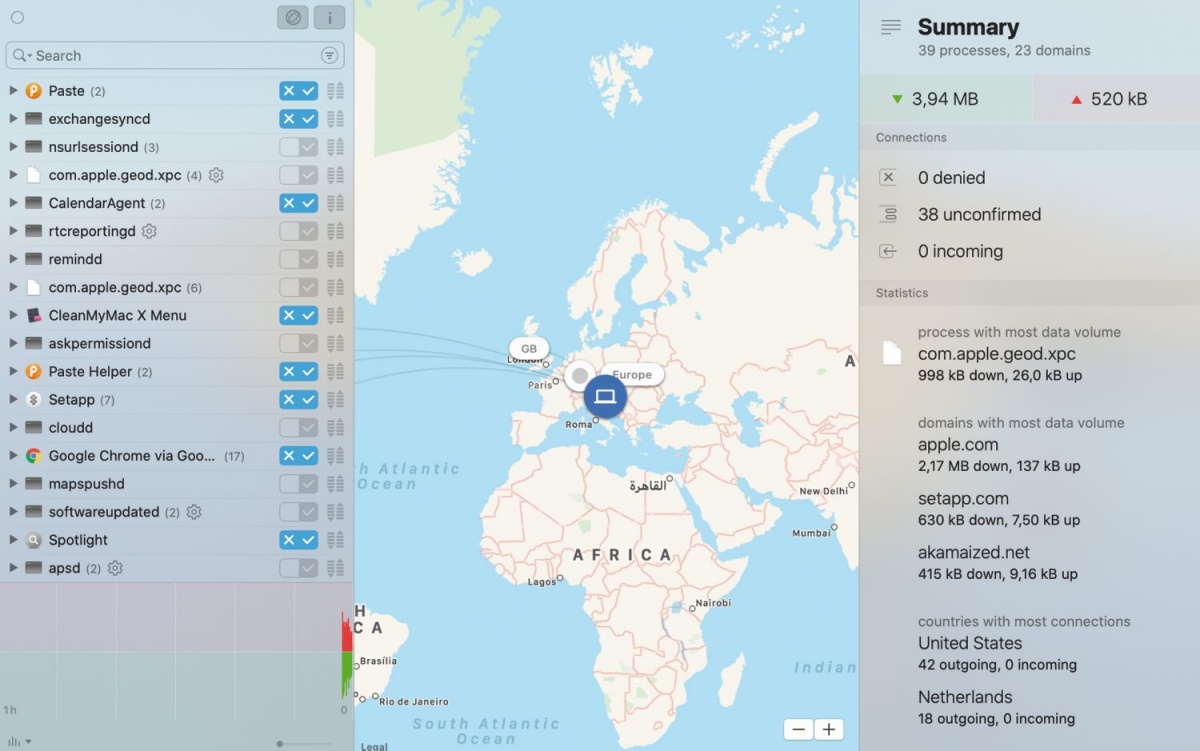This screenshot has height=751, width=1200.
Task: Open the graph options dropdown at bottom left
Action: tap(18, 742)
